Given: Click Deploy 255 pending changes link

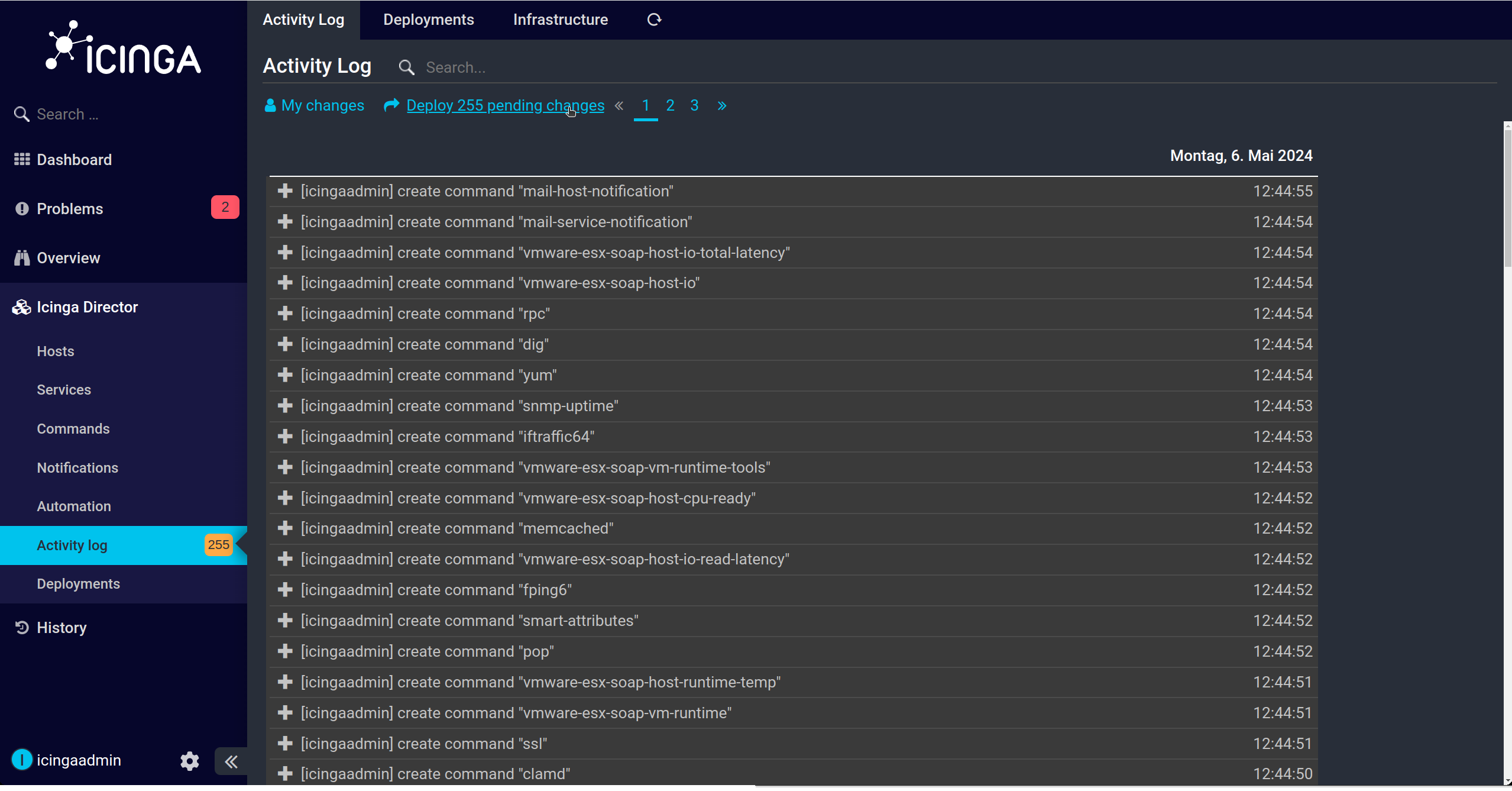Looking at the screenshot, I should [x=506, y=105].
